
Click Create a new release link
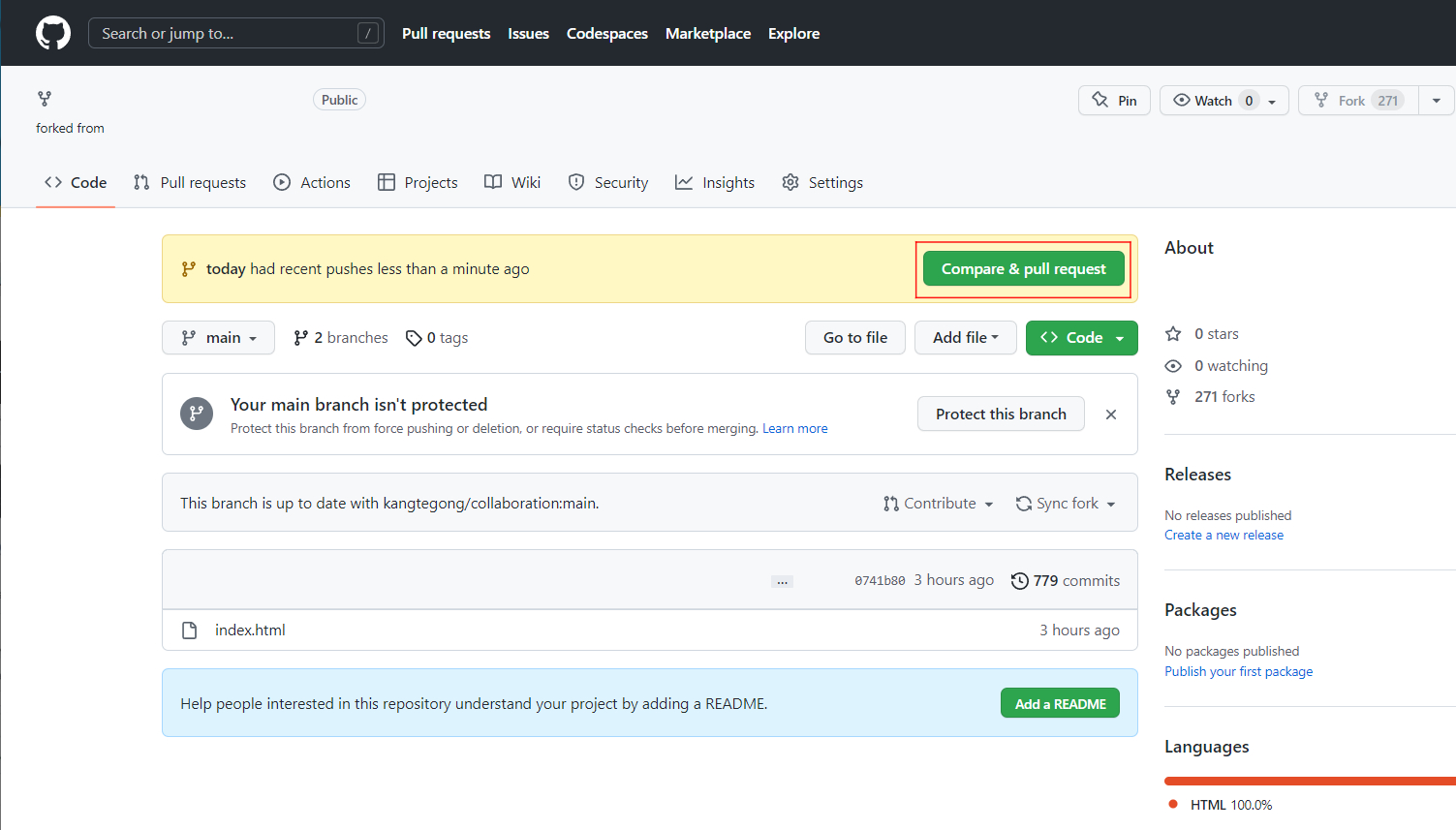(1224, 535)
